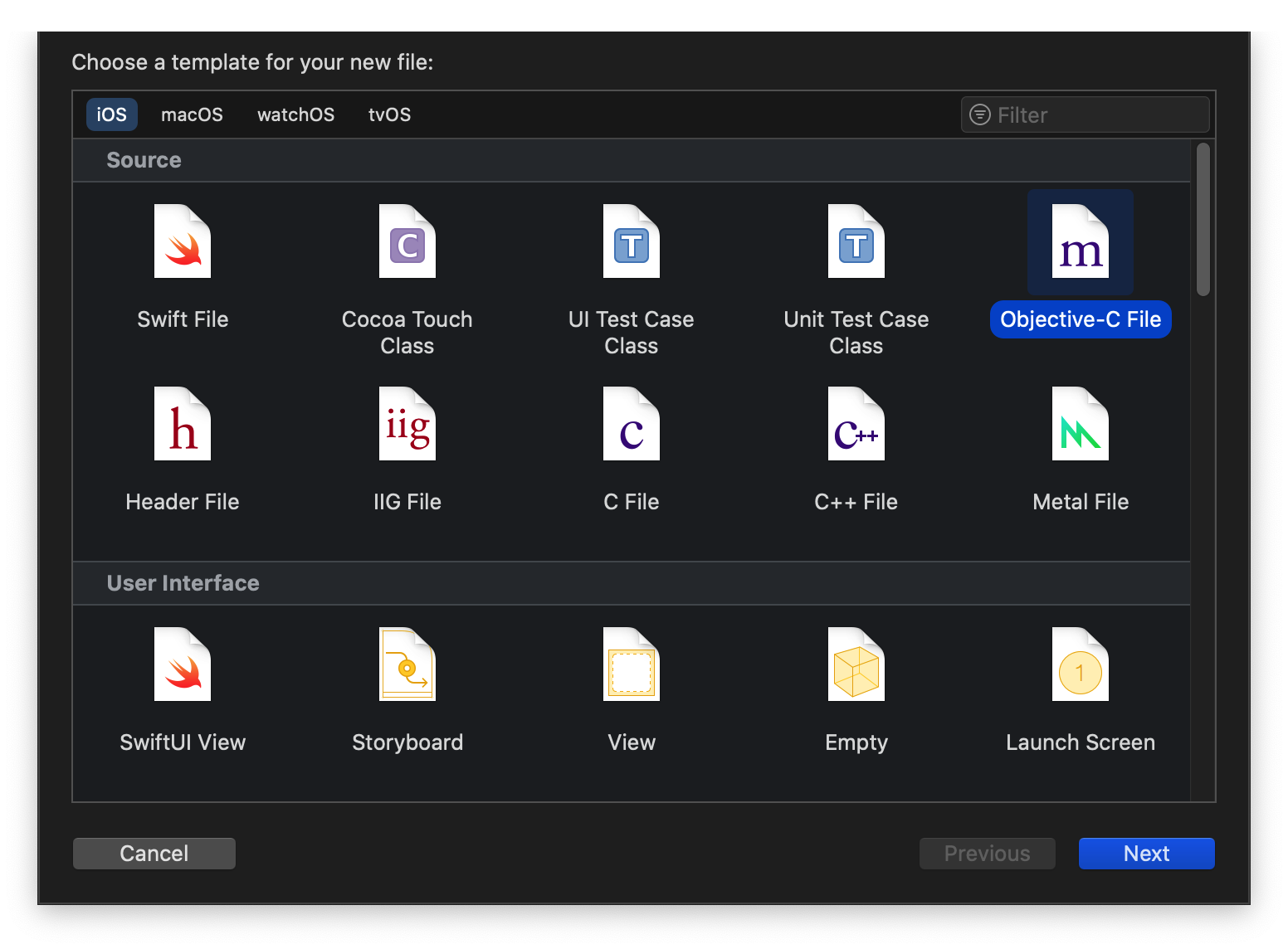The height and width of the screenshot is (949, 1288).
Task: Cancel the new file dialog
Action: click(x=154, y=854)
